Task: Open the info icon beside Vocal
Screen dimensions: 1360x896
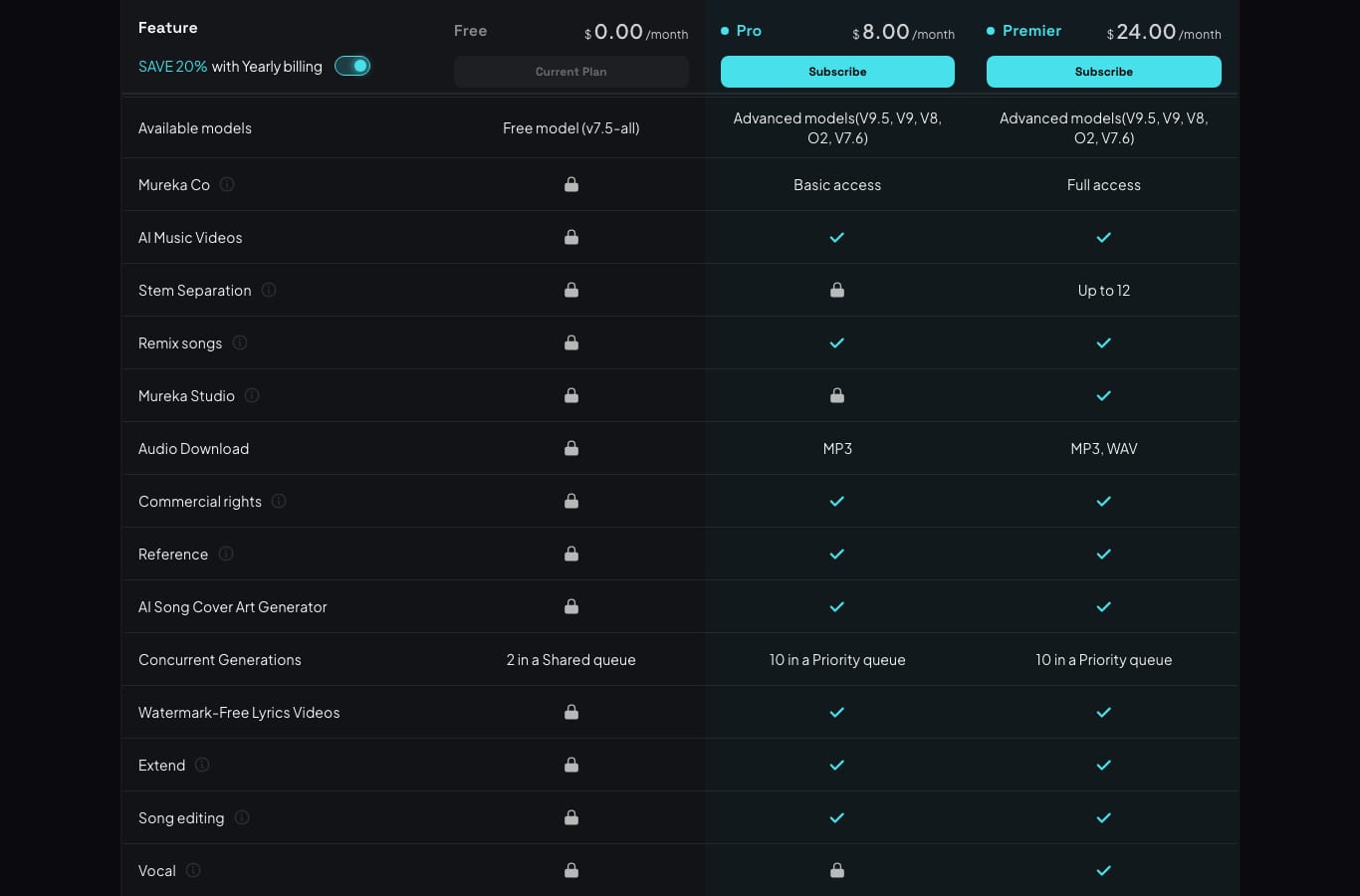Action: tap(193, 870)
